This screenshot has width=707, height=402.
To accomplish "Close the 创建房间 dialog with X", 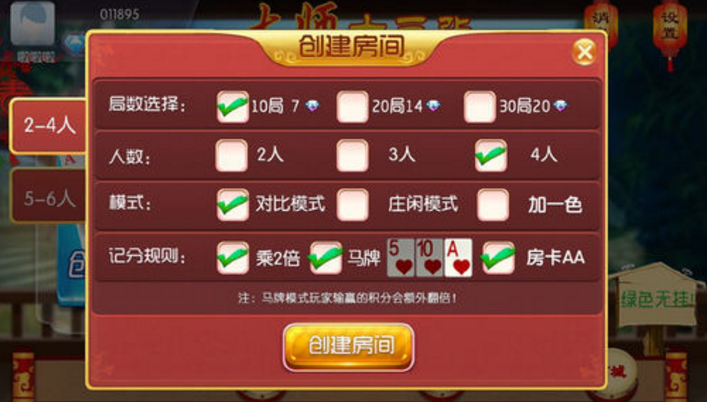I will tap(585, 52).
